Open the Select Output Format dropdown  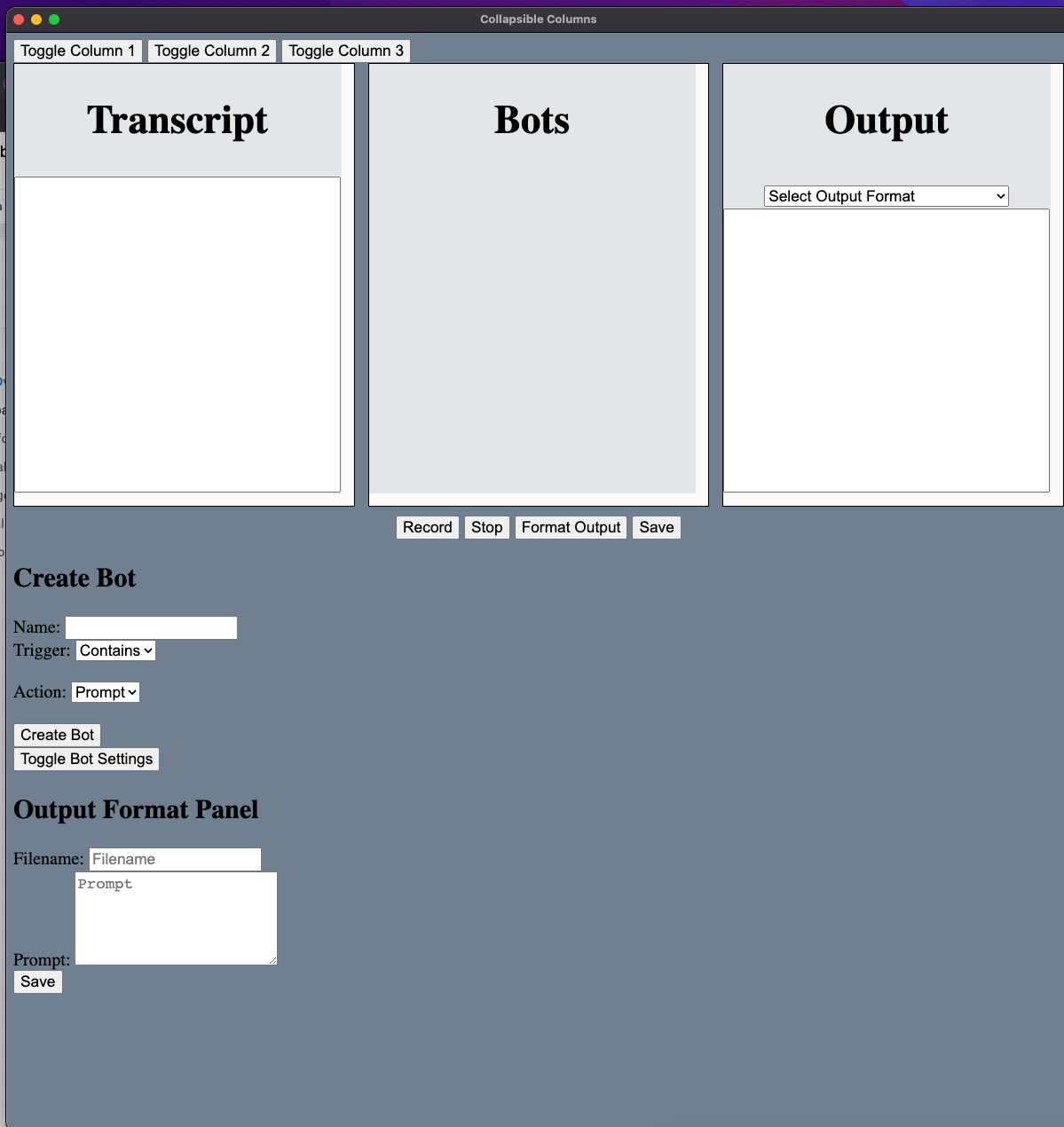887,196
